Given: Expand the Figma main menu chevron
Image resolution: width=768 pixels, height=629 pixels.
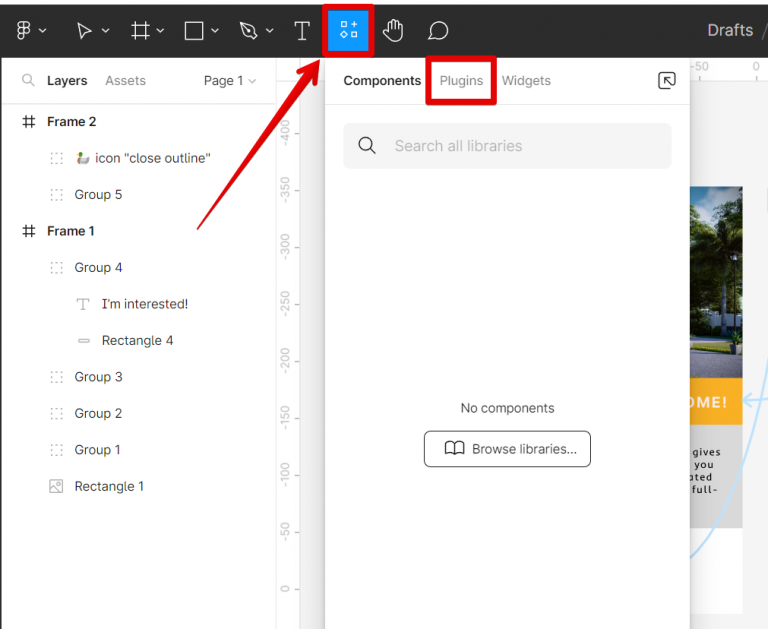Looking at the screenshot, I should point(43,30).
